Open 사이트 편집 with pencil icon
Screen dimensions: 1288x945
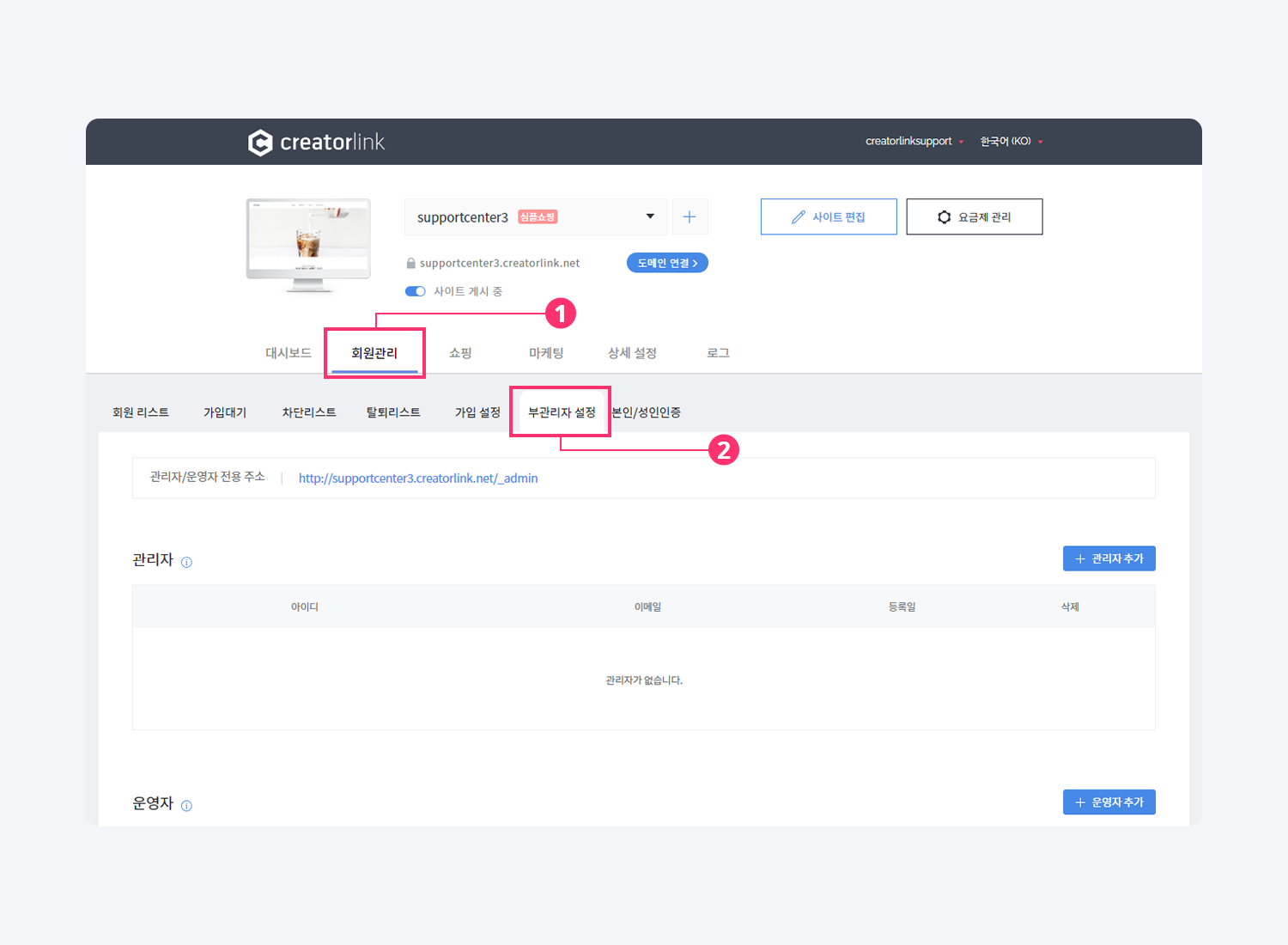[x=828, y=217]
